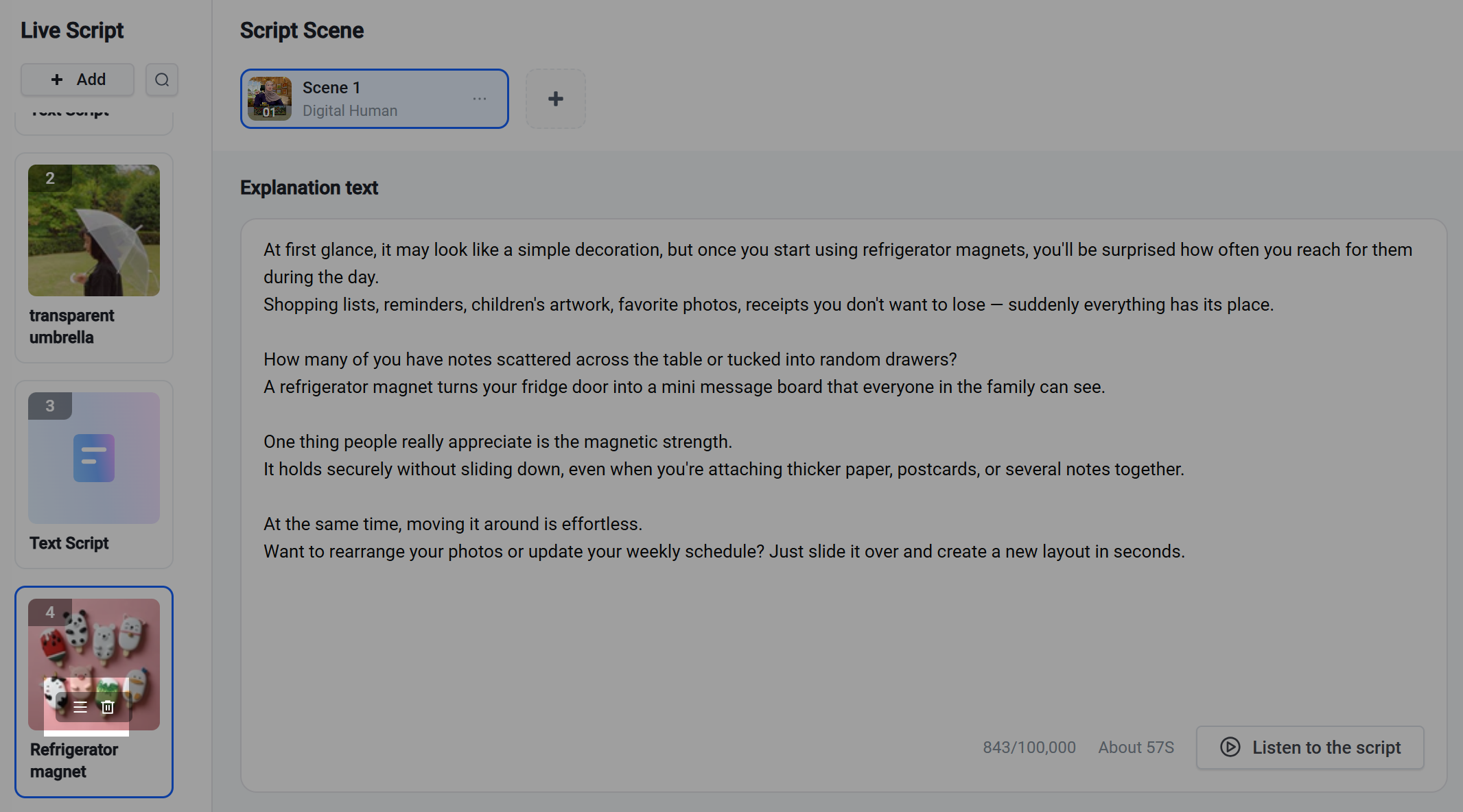Image resolution: width=1463 pixels, height=812 pixels.
Task: Click the Text Script label under script 3
Action: (69, 543)
